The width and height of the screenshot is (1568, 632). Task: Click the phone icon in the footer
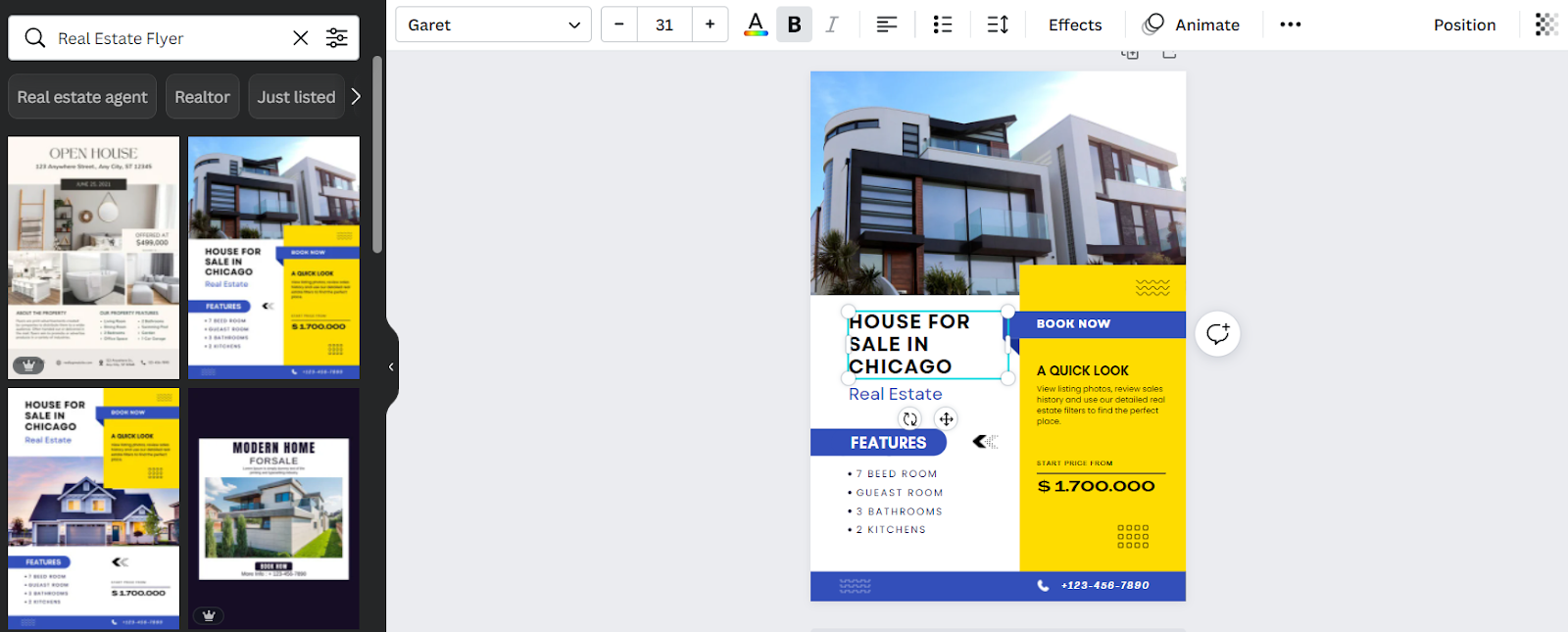coord(1043,585)
